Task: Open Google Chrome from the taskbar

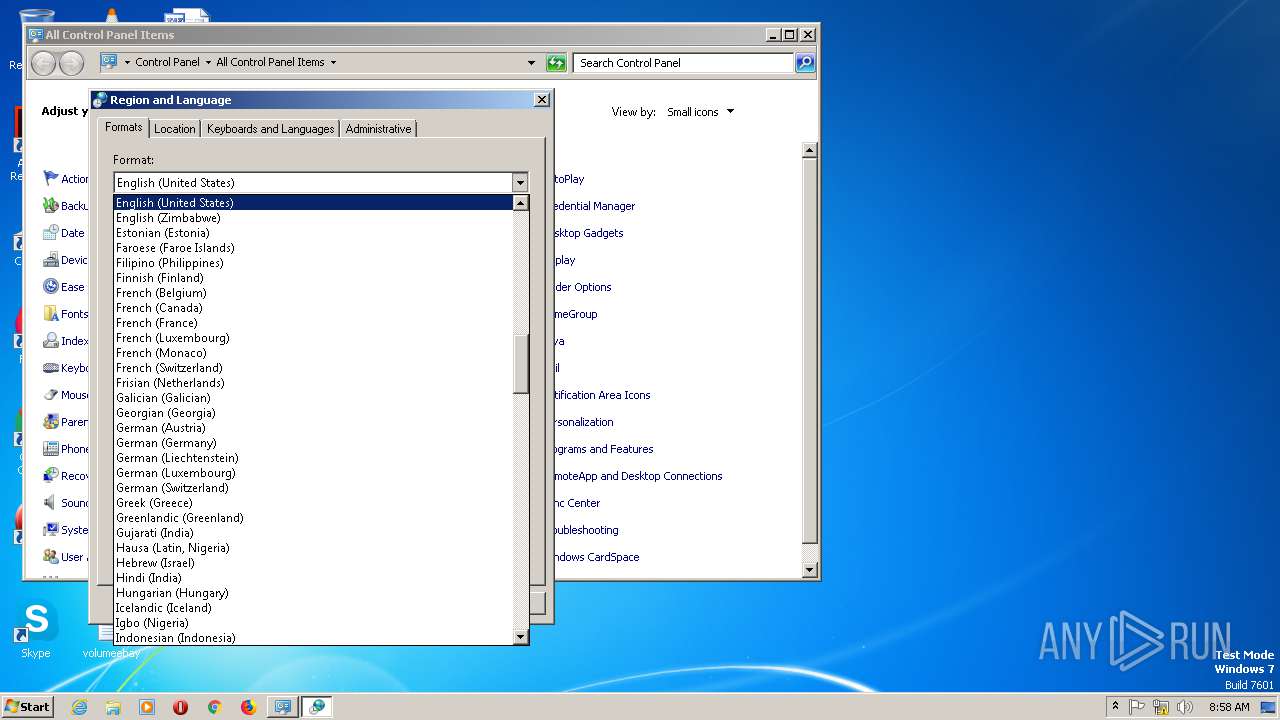Action: click(214, 707)
